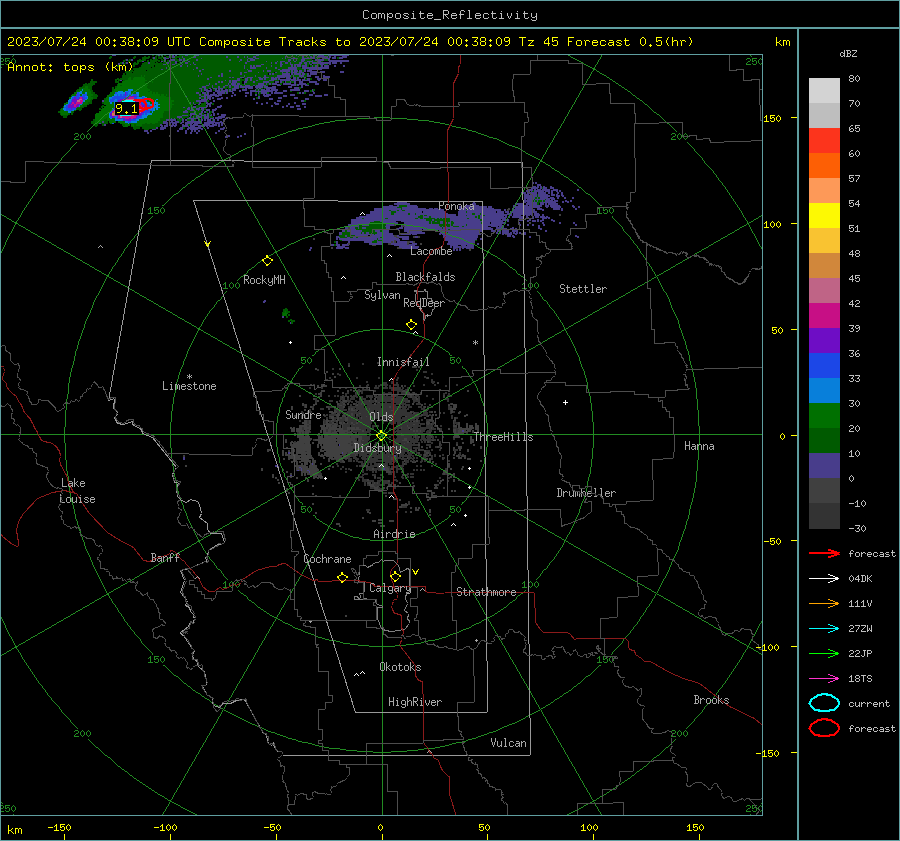
Task: Click the small storm cell left of 9.1
Action: (x=77, y=100)
